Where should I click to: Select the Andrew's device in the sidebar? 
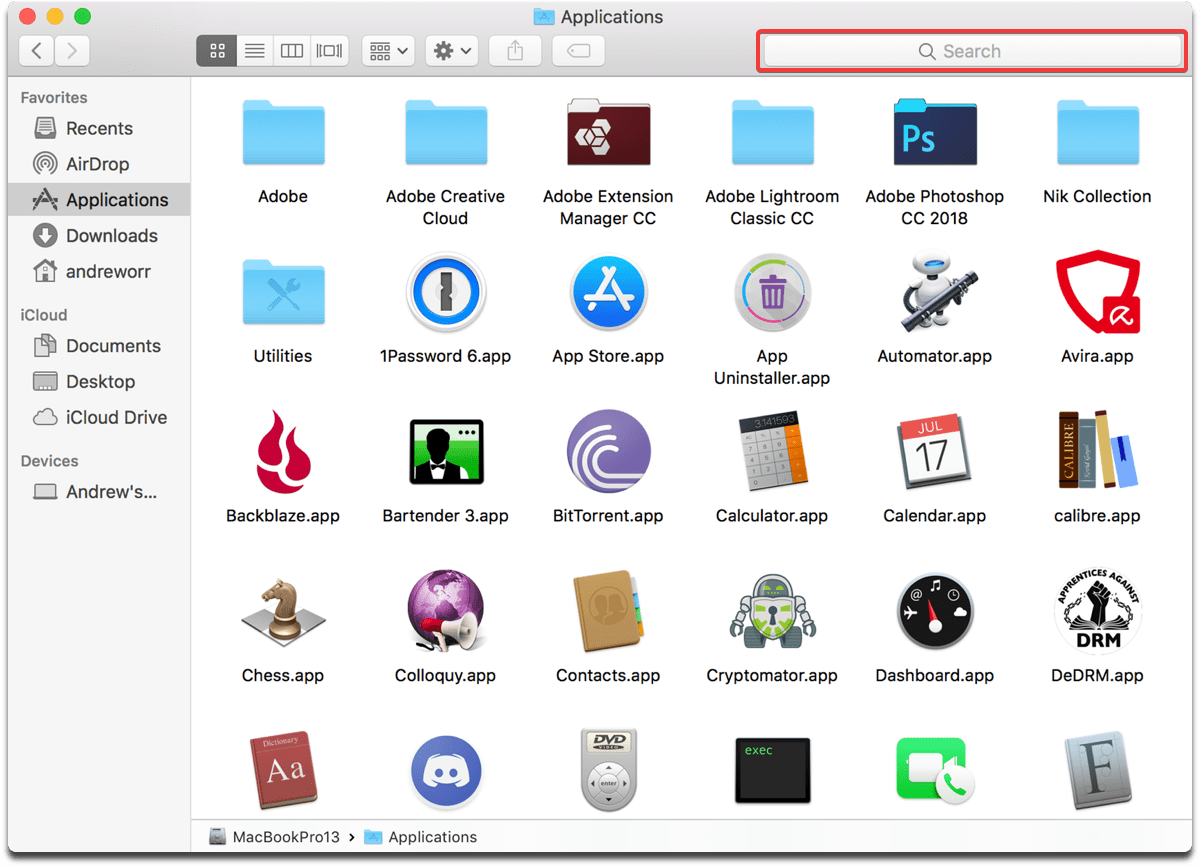click(x=99, y=492)
